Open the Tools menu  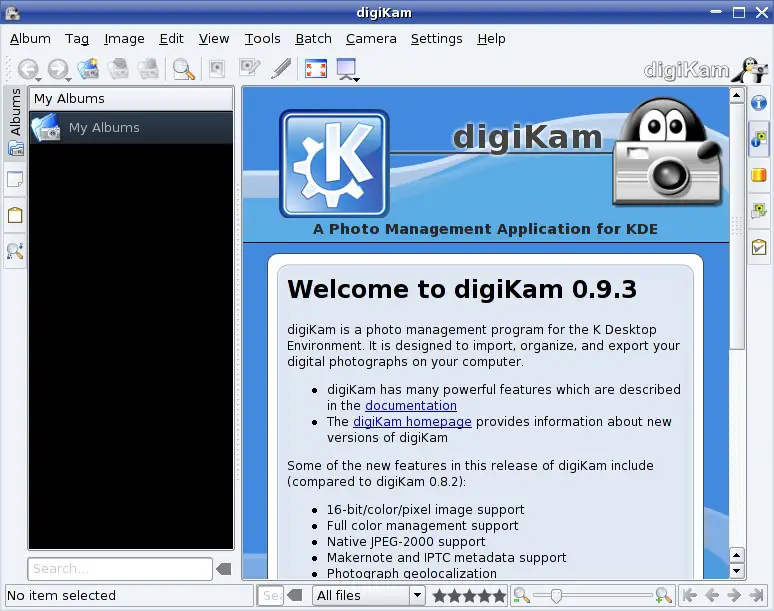click(263, 38)
